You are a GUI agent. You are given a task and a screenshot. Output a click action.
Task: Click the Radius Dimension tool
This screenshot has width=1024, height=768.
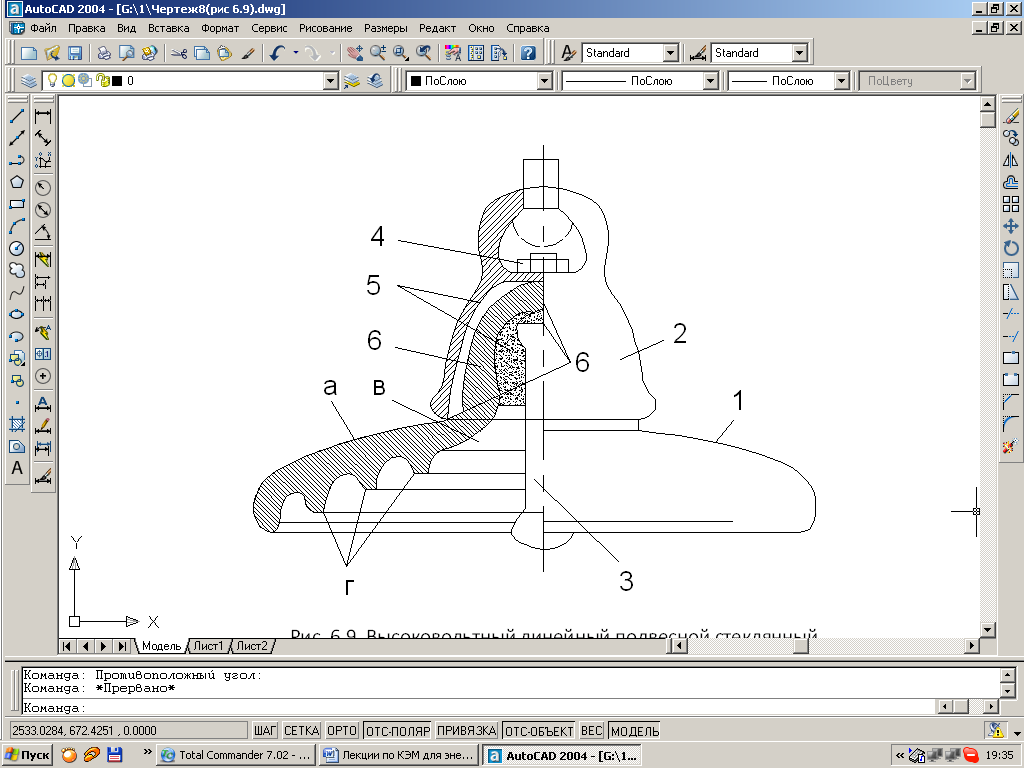[43, 187]
